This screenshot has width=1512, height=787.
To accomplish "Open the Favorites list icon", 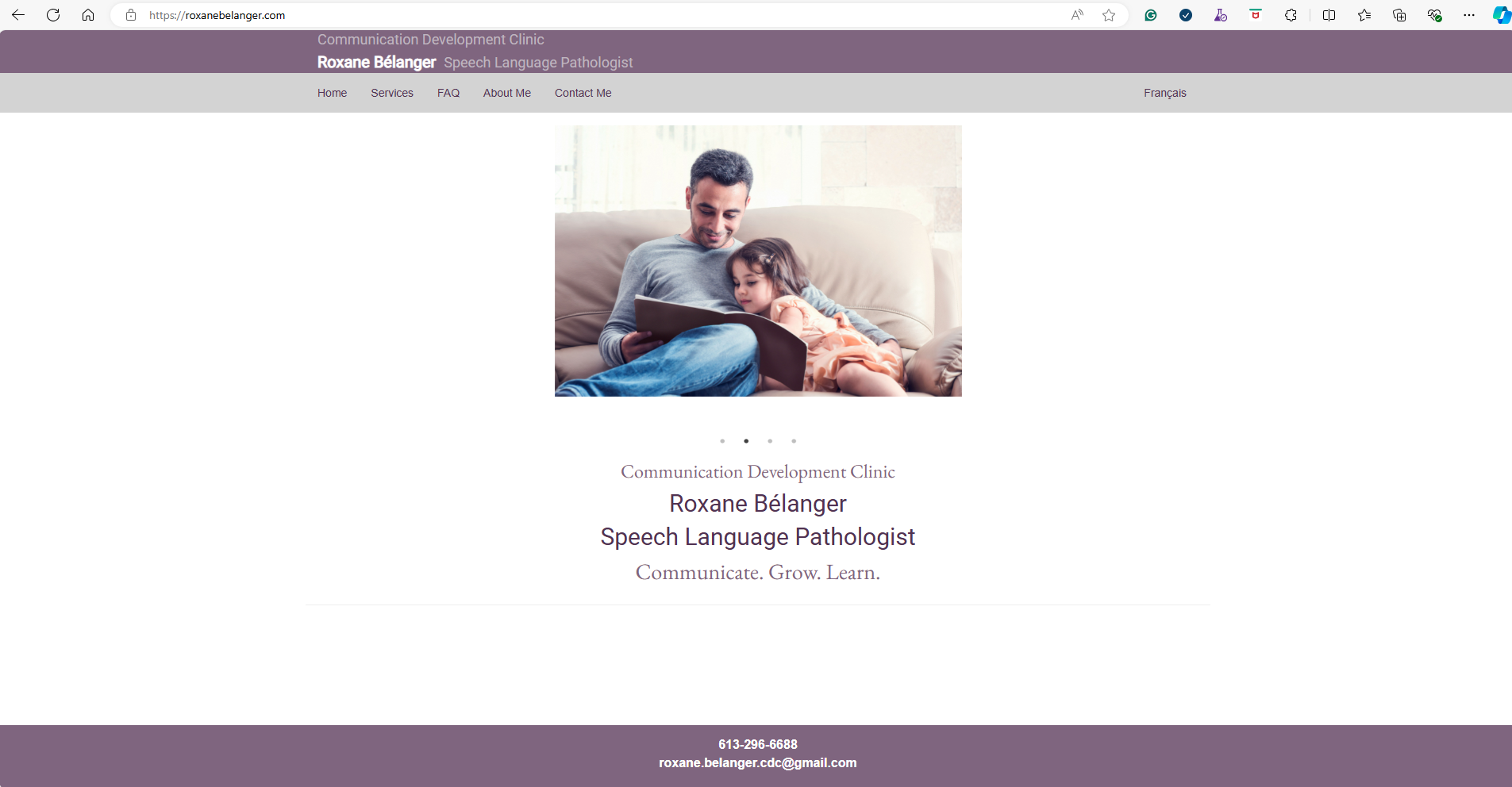I will (1364, 15).
